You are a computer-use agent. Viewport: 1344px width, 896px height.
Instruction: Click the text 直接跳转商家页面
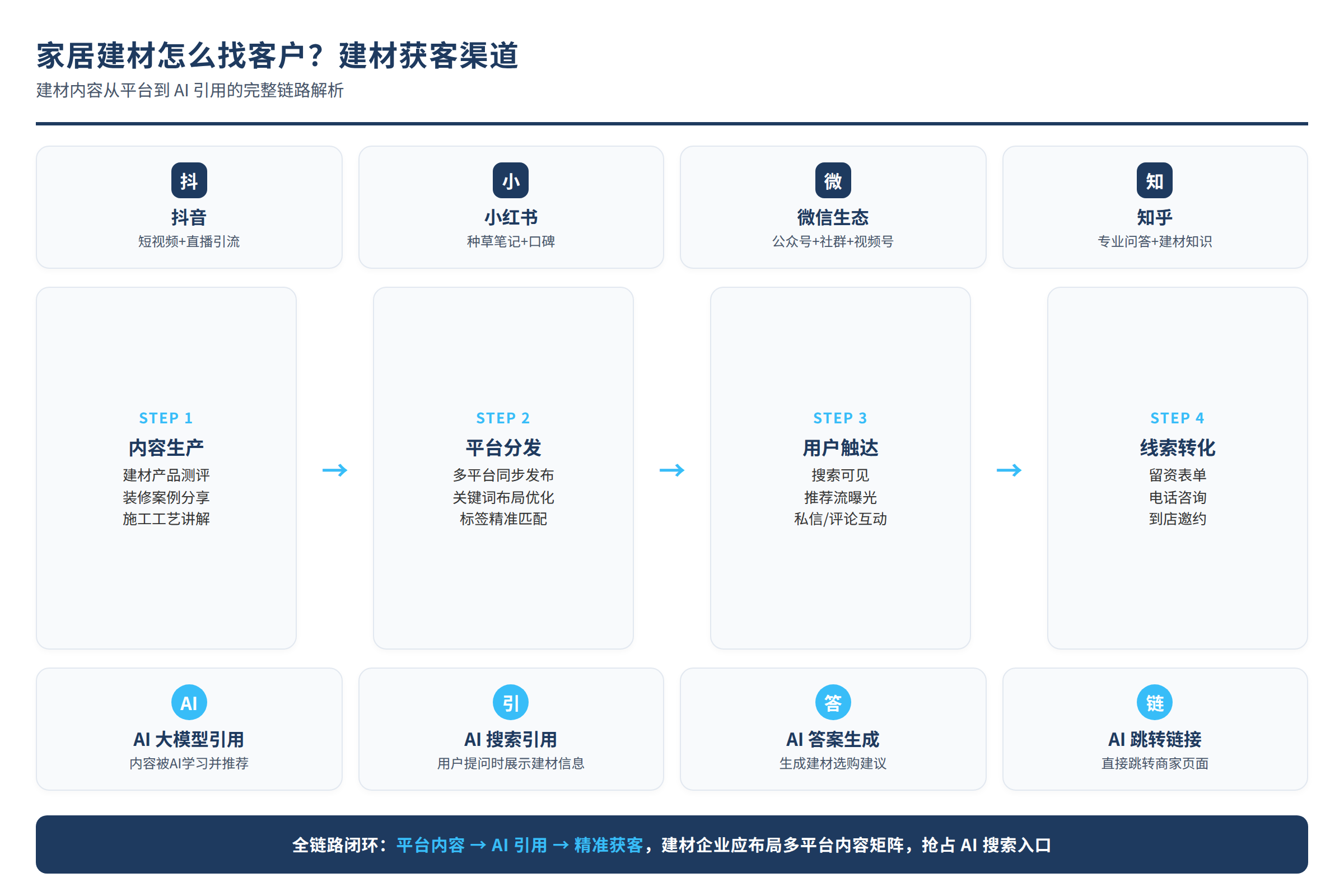click(1155, 764)
